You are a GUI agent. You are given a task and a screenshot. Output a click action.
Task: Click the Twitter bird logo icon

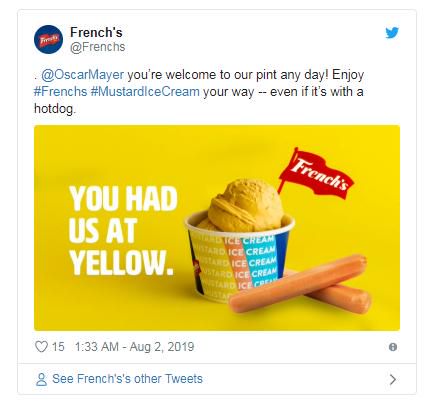point(392,33)
